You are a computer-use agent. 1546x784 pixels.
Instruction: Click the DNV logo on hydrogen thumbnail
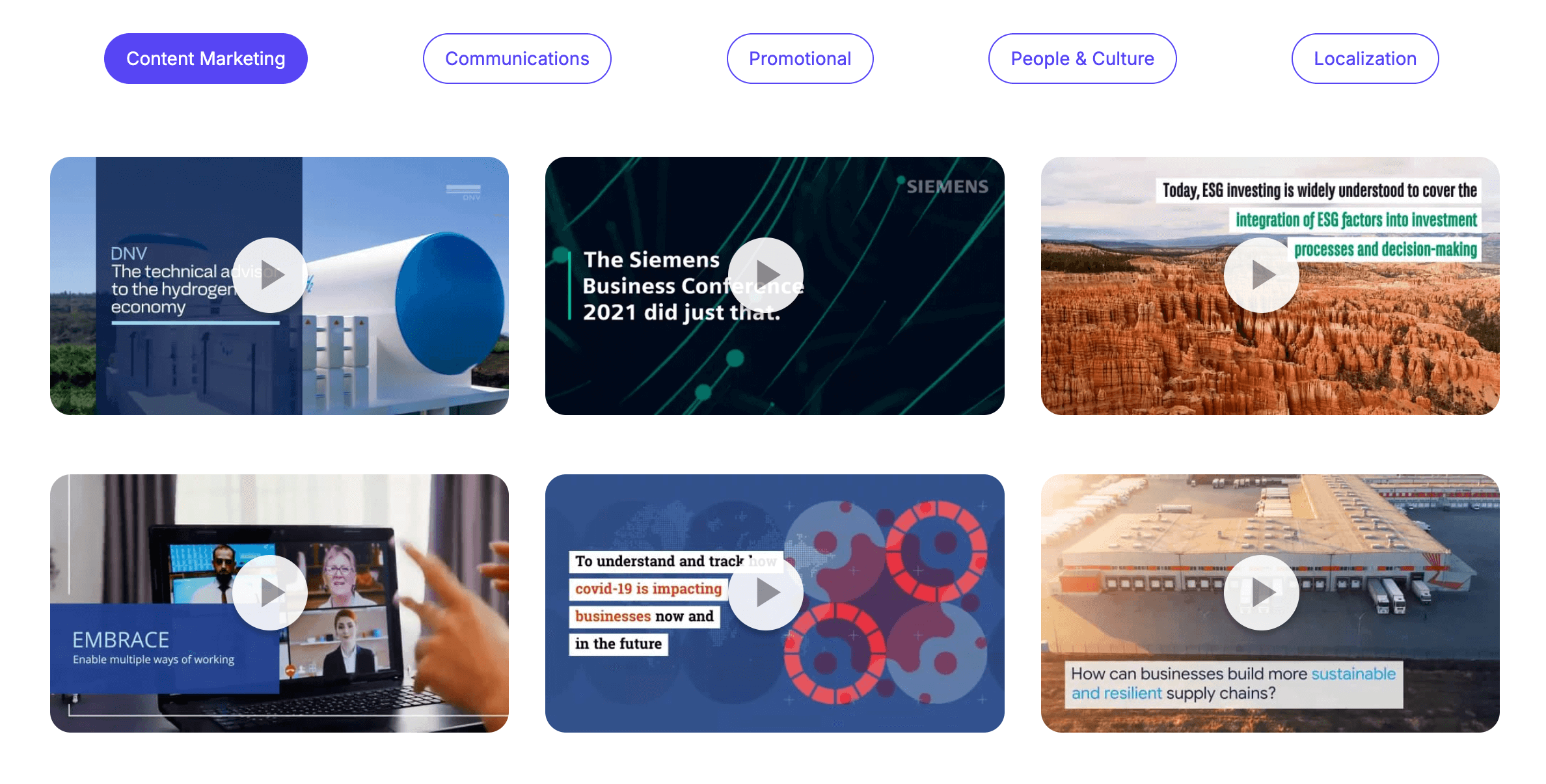tap(463, 193)
